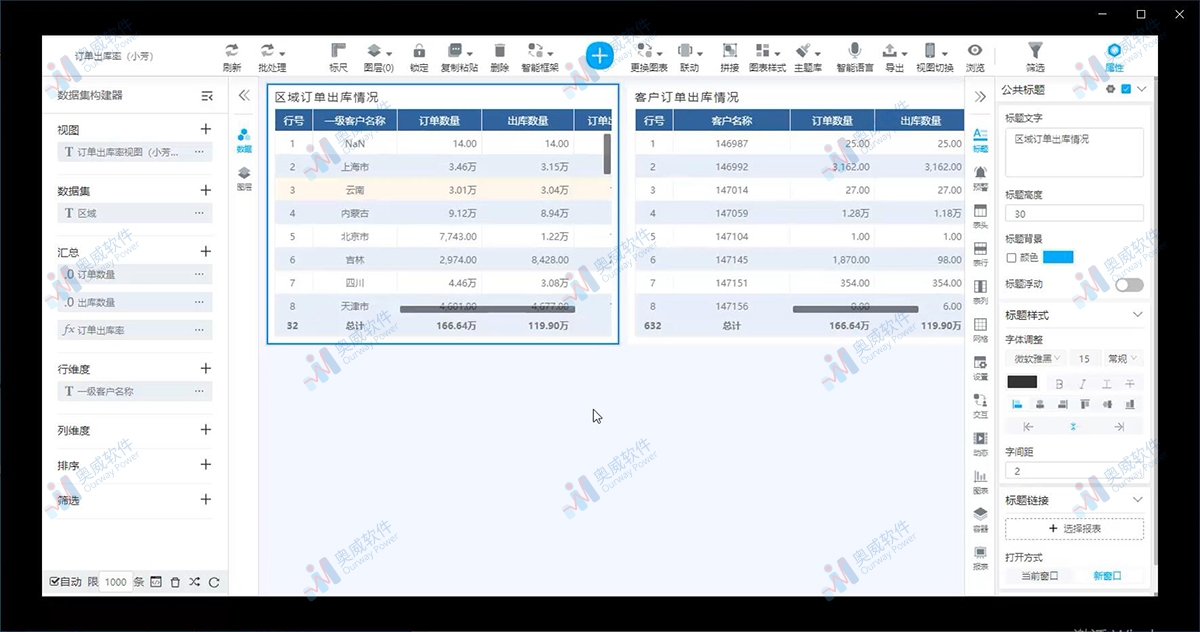Collapse the 标题样式 section
1200x632 pixels.
pyautogui.click(x=1138, y=315)
